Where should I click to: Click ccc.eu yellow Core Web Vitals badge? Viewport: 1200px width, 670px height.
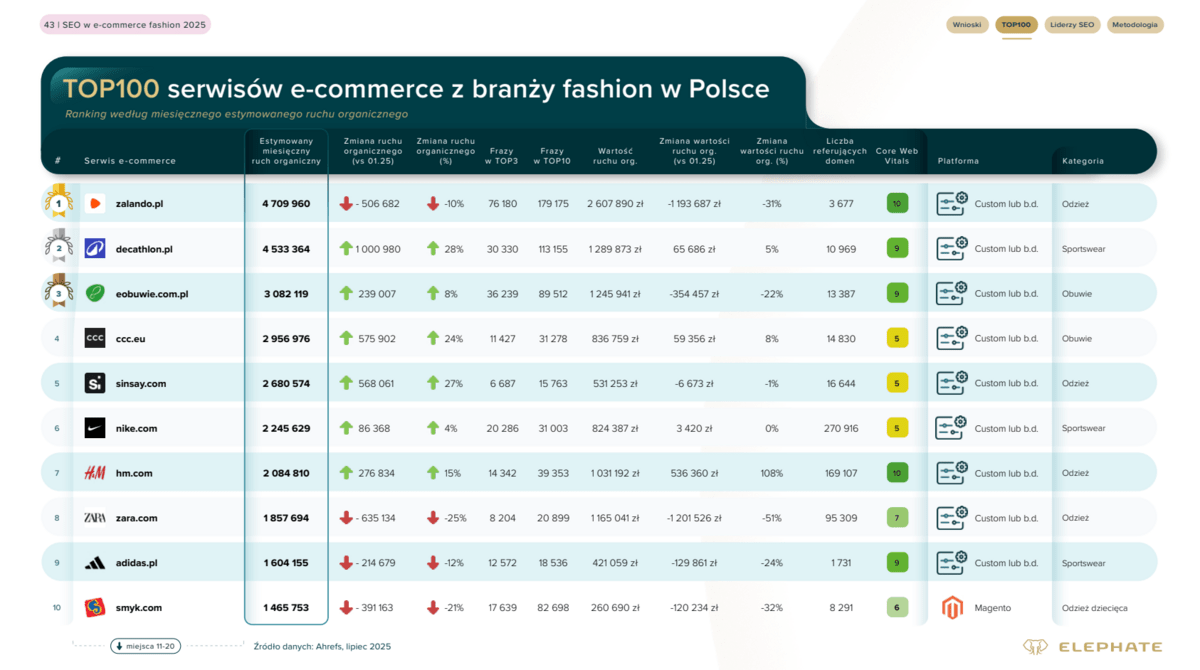click(897, 338)
